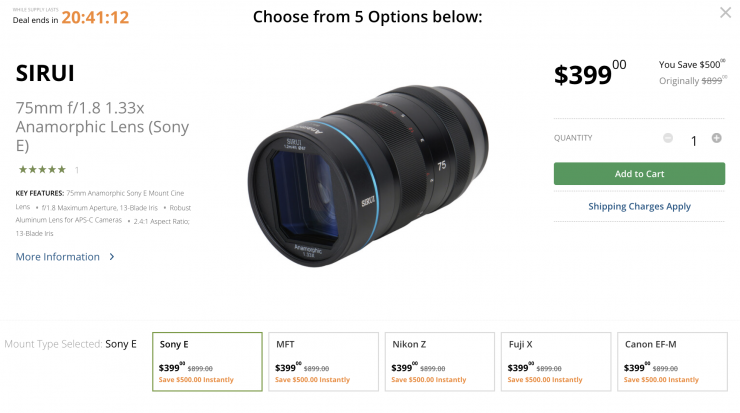Pick the Fuji X mount option

coord(555,361)
